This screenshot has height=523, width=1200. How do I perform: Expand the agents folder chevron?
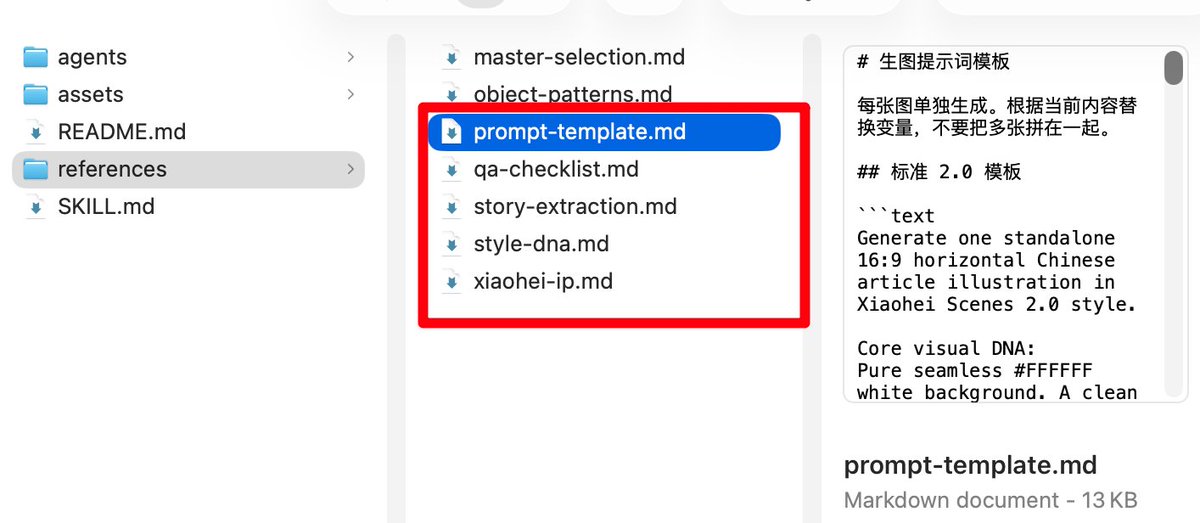click(x=350, y=57)
